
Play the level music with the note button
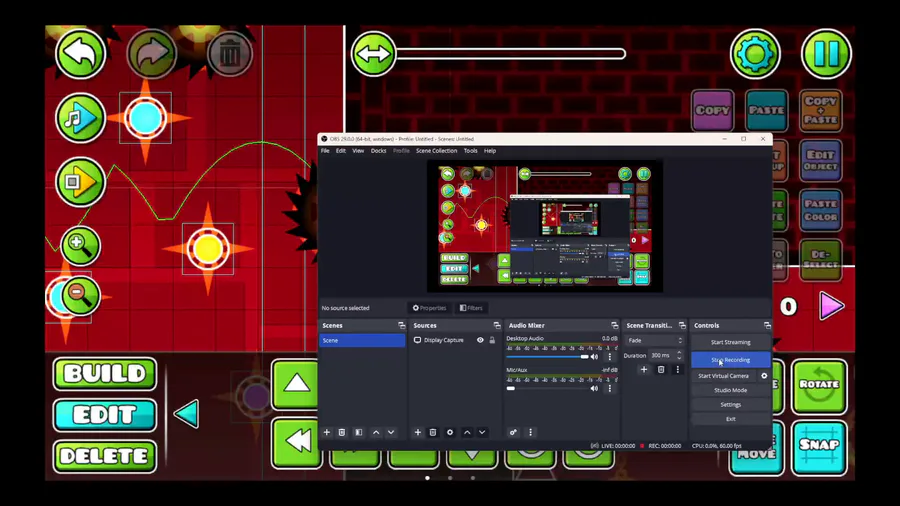(80, 118)
